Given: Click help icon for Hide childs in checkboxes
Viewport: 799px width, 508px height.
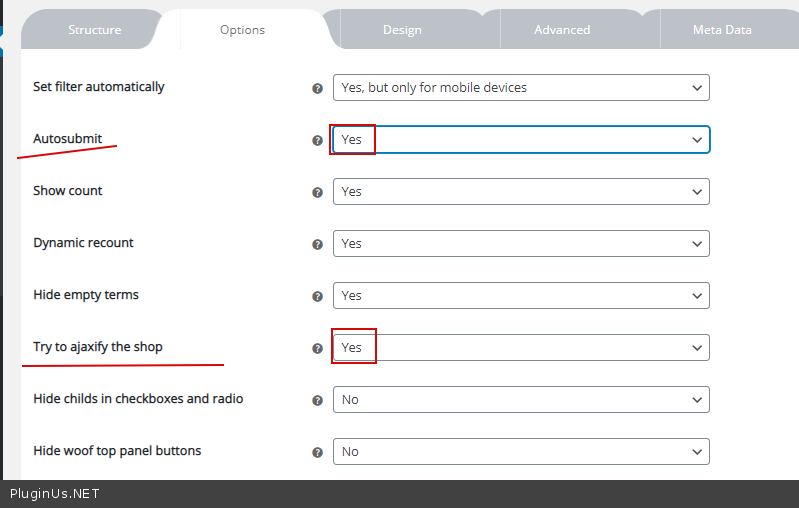Looking at the screenshot, I should coord(318,400).
